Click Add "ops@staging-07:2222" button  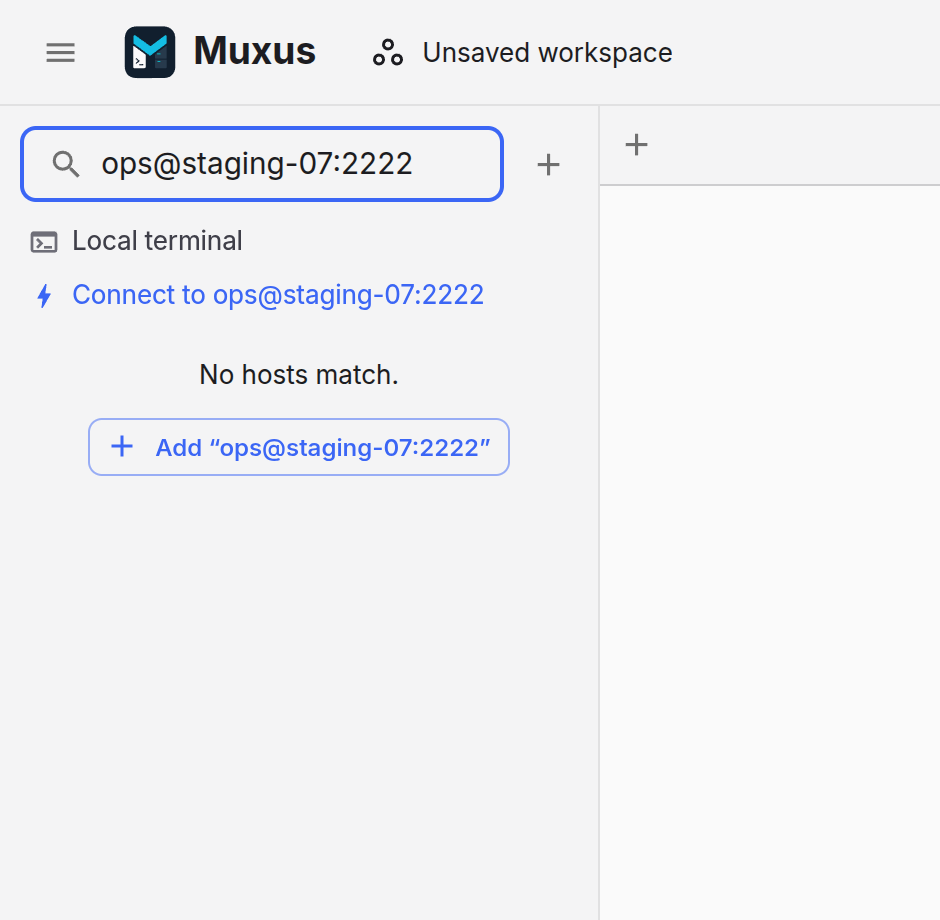pyautogui.click(x=299, y=447)
